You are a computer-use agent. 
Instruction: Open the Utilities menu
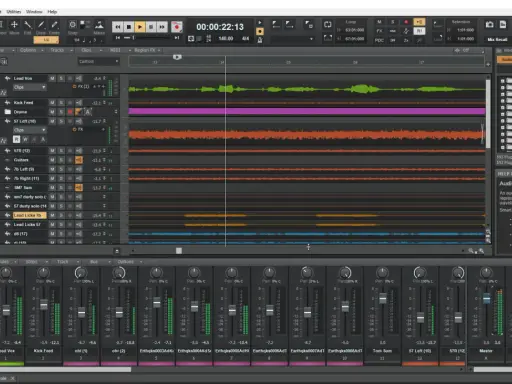[14, 12]
